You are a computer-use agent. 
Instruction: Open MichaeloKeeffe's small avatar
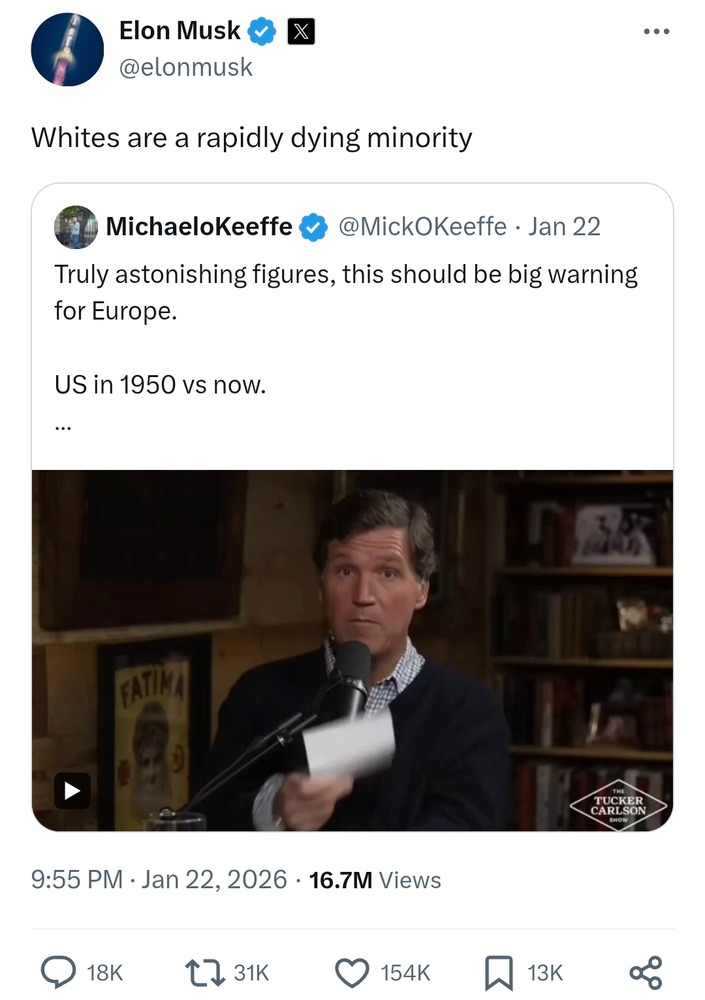[x=75, y=227]
